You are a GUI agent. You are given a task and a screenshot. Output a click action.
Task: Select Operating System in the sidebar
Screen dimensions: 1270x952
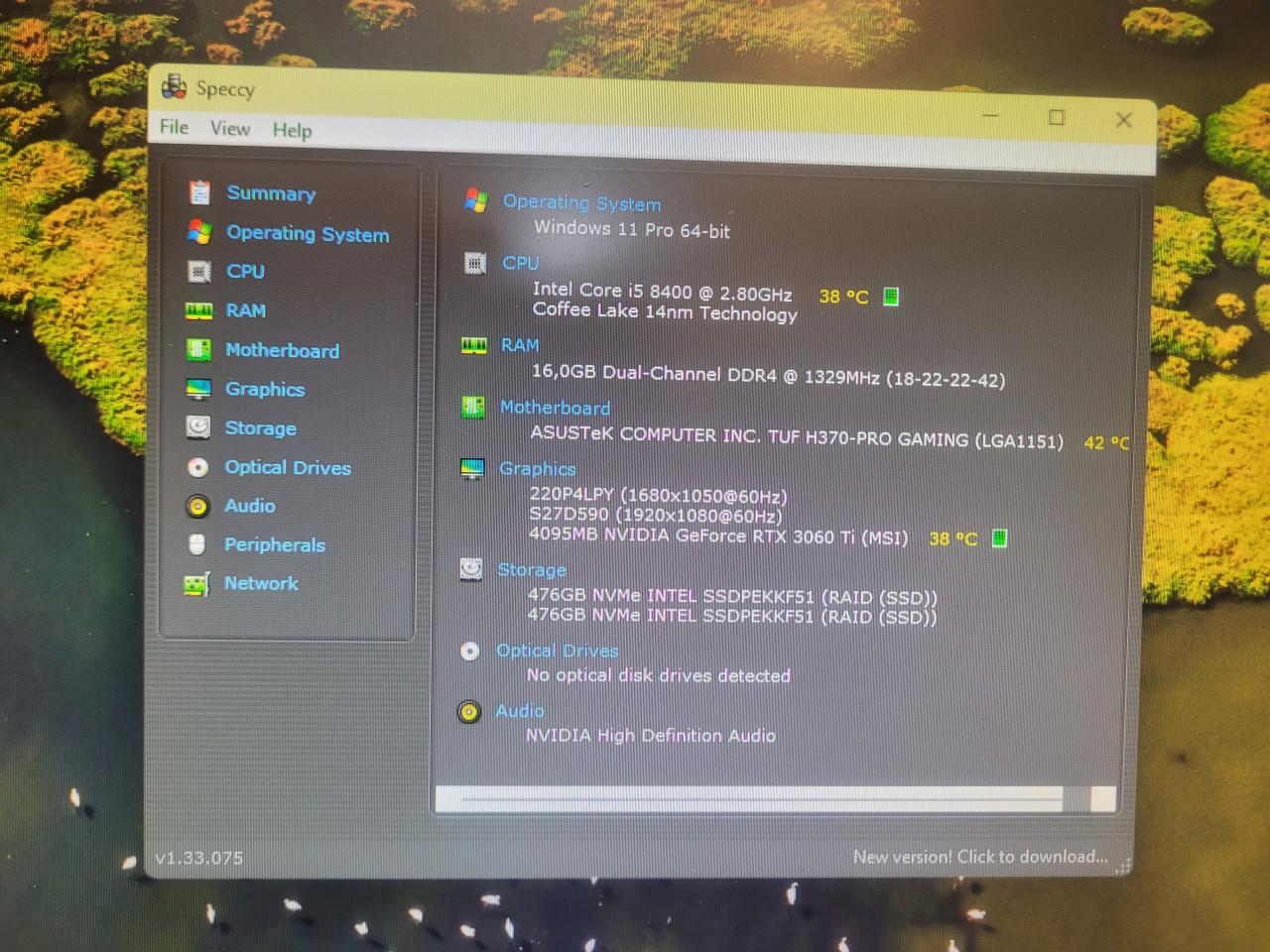pos(308,234)
